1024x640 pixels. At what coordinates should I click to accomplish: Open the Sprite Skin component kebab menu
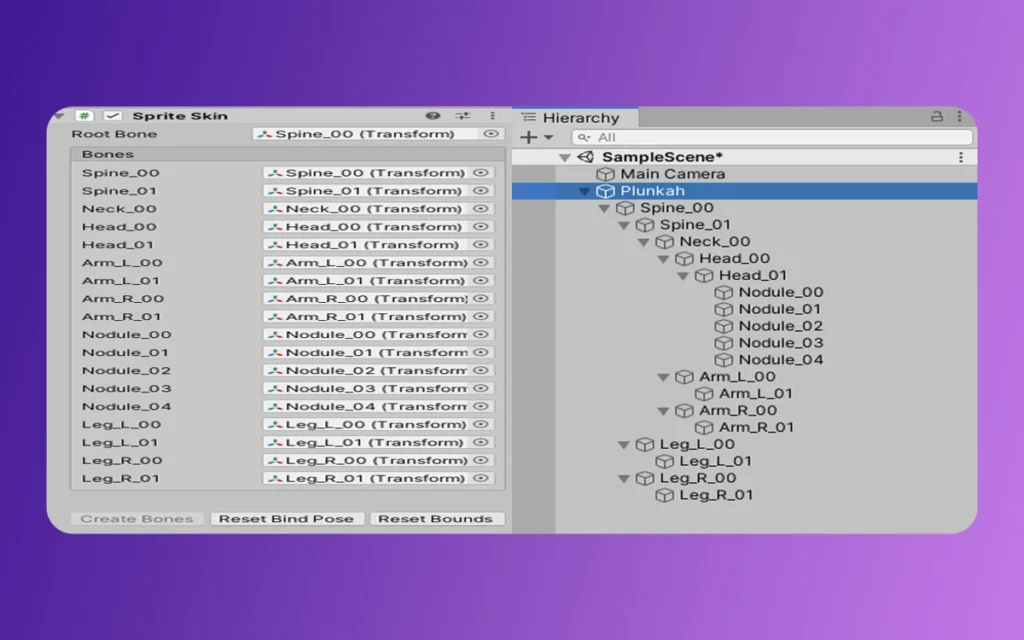coord(492,116)
